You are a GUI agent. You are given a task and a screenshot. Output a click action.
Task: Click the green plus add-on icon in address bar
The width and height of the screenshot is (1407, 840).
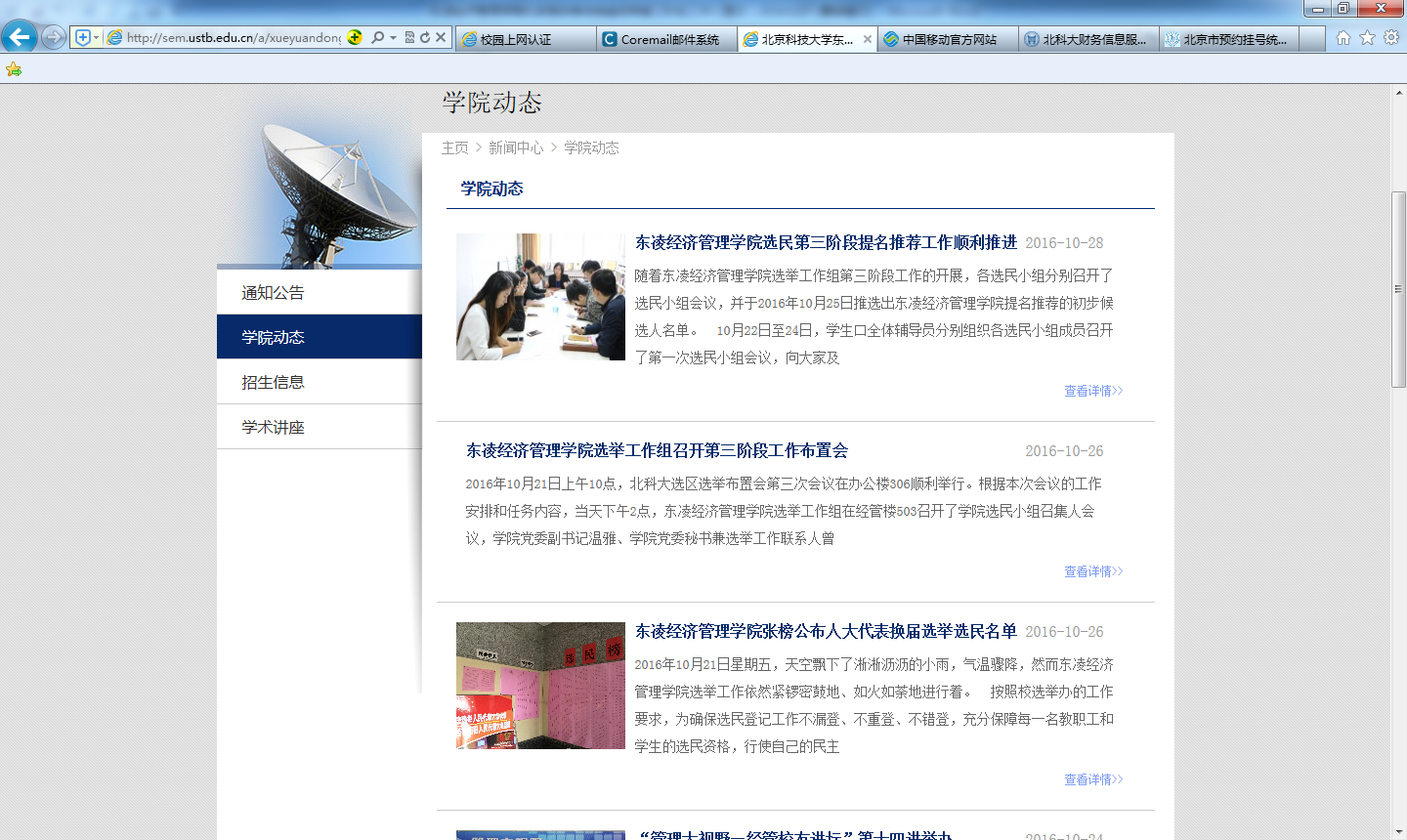(355, 37)
